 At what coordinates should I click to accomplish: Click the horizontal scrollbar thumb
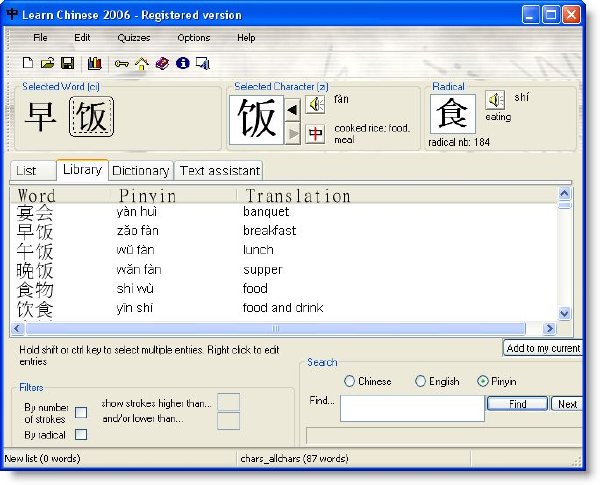pyautogui.click(x=276, y=328)
